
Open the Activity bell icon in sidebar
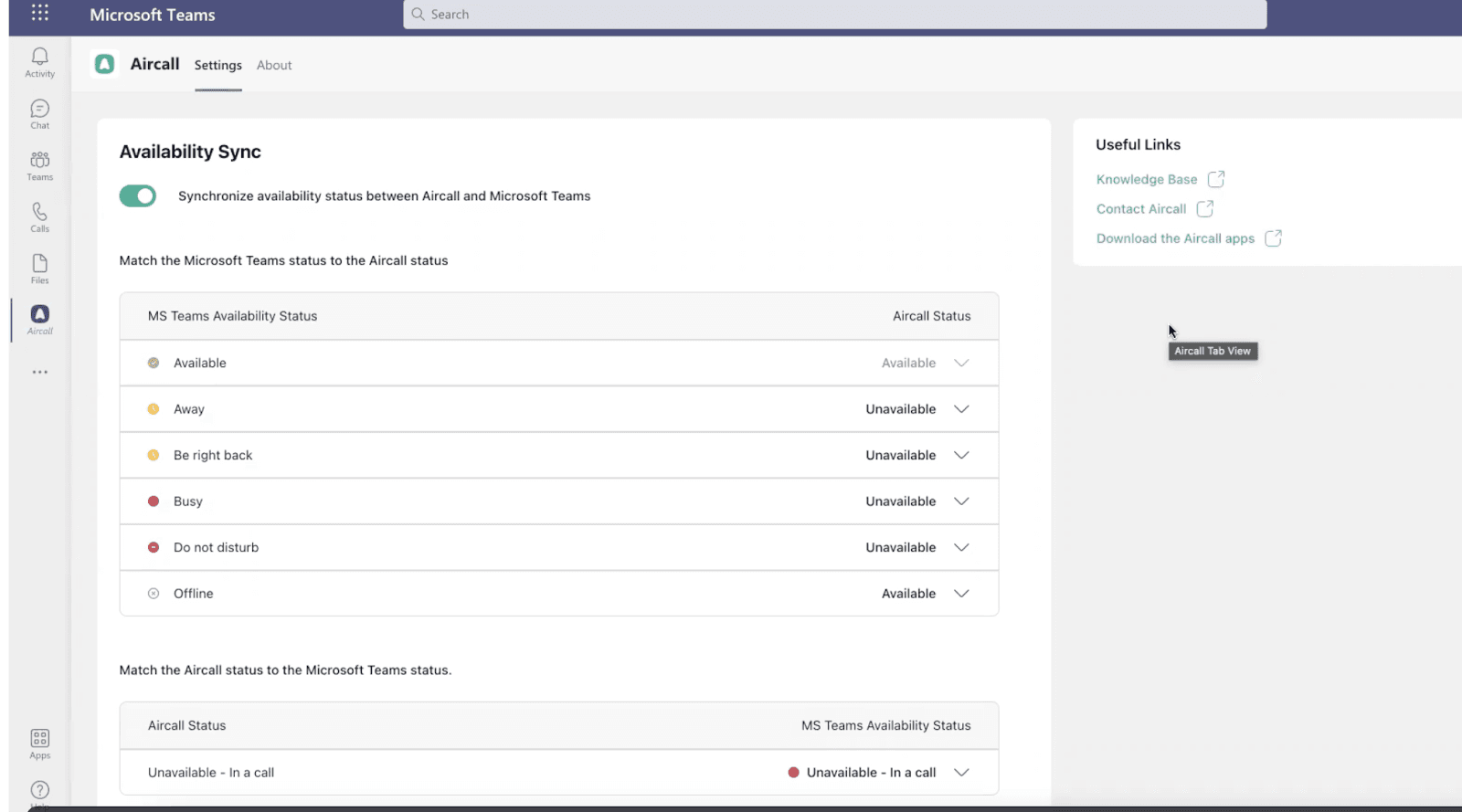39,61
